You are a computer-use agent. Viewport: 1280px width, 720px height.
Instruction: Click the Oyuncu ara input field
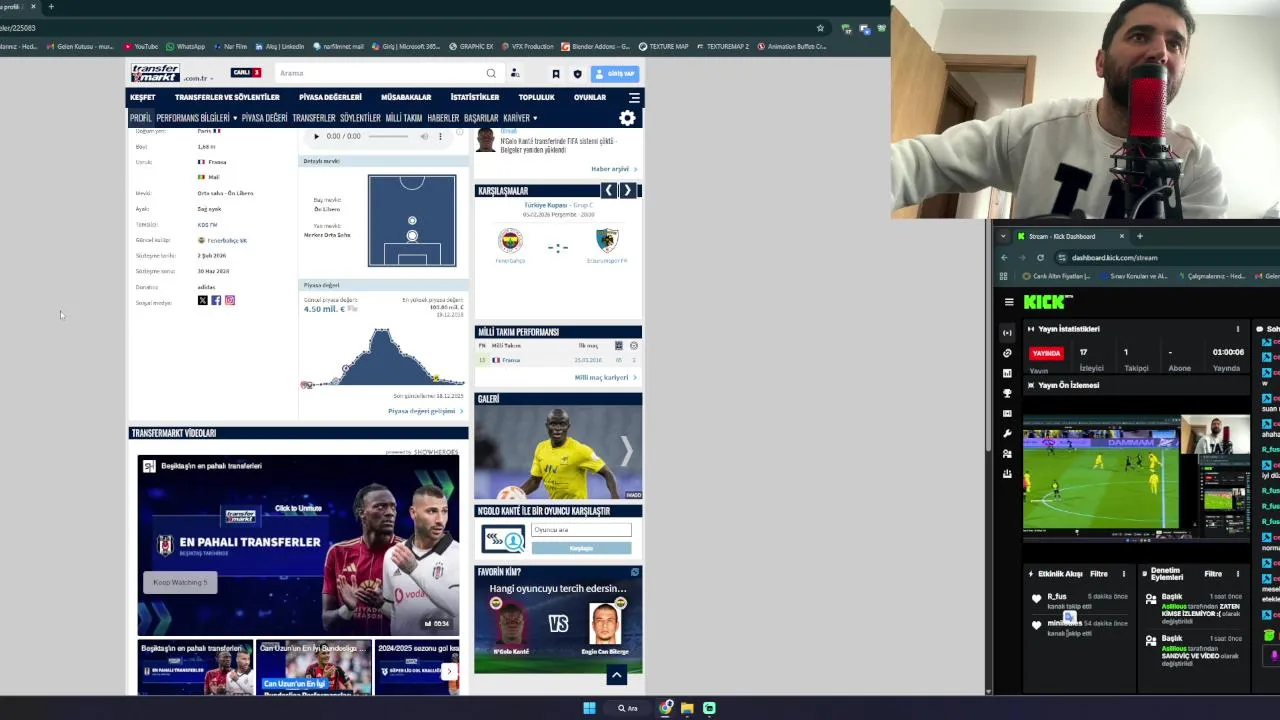[x=581, y=530]
